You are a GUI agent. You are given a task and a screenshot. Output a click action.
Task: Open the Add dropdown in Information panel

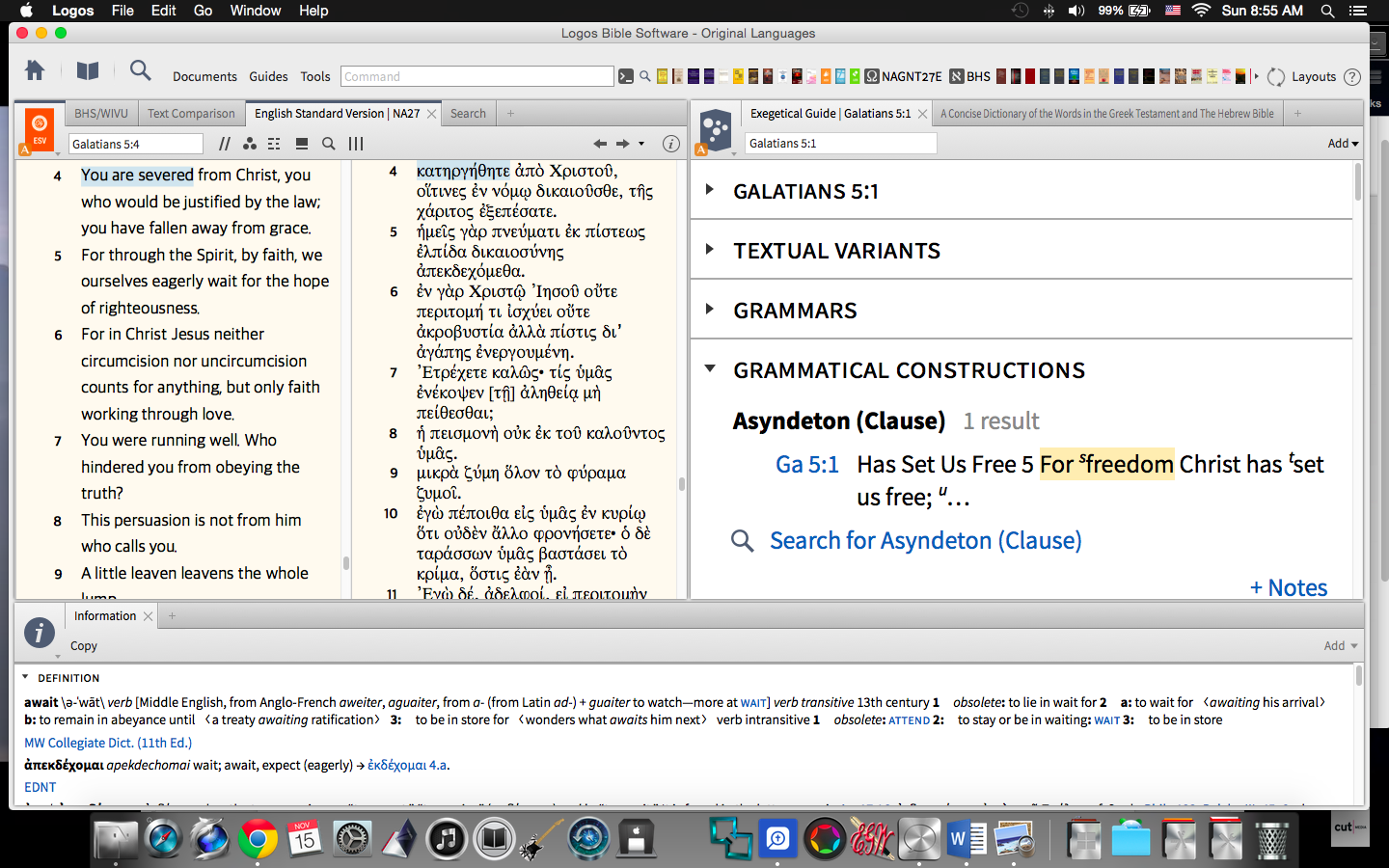(x=1341, y=646)
